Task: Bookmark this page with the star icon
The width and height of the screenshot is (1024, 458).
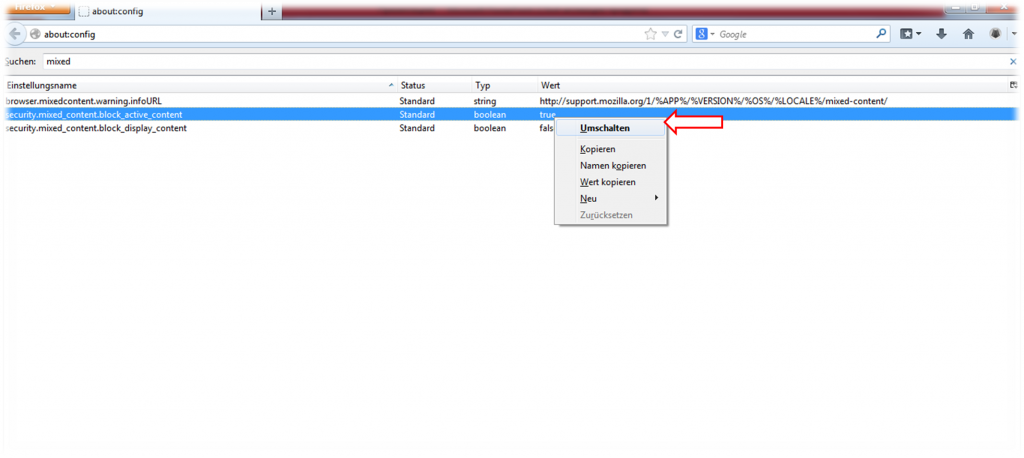Action: (x=651, y=34)
